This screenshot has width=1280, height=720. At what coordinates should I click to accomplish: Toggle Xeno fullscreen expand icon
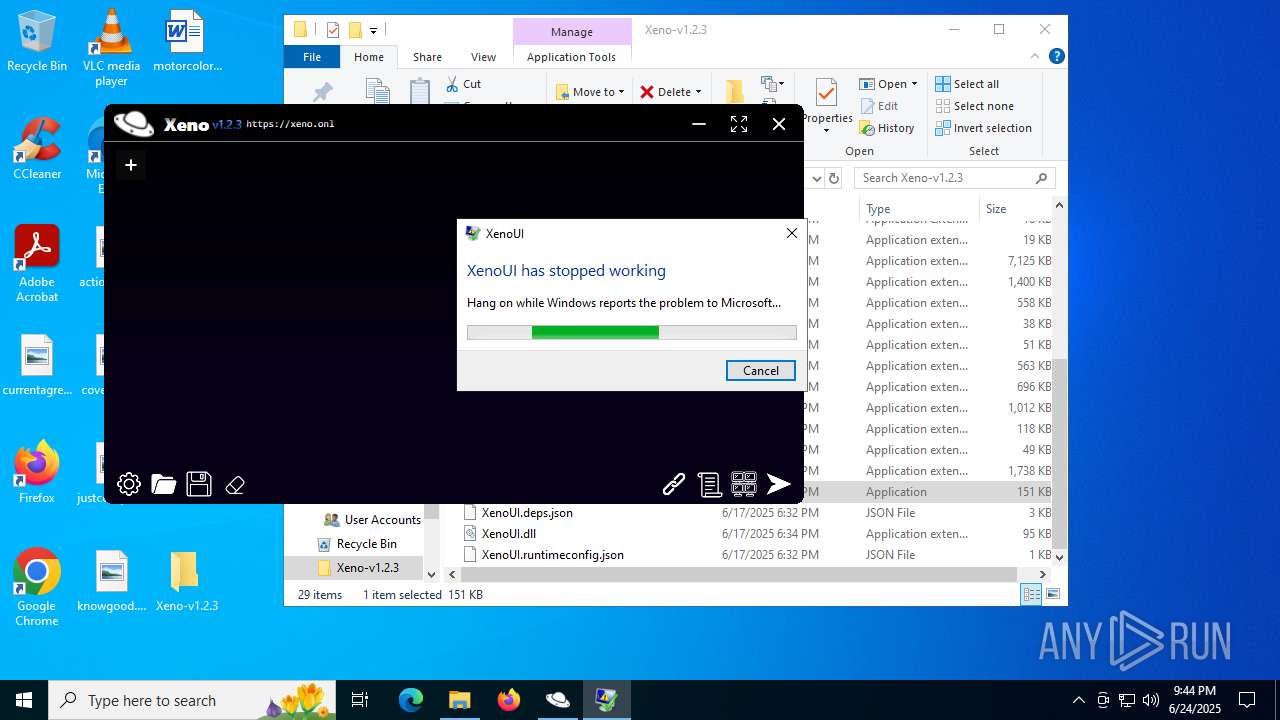tap(739, 124)
